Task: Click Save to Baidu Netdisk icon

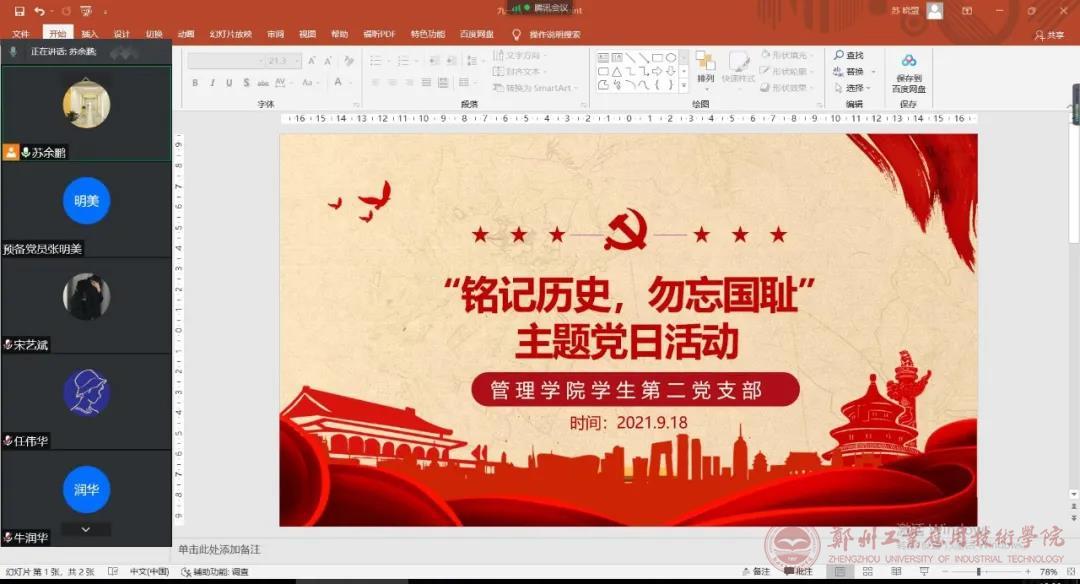Action: [x=909, y=71]
